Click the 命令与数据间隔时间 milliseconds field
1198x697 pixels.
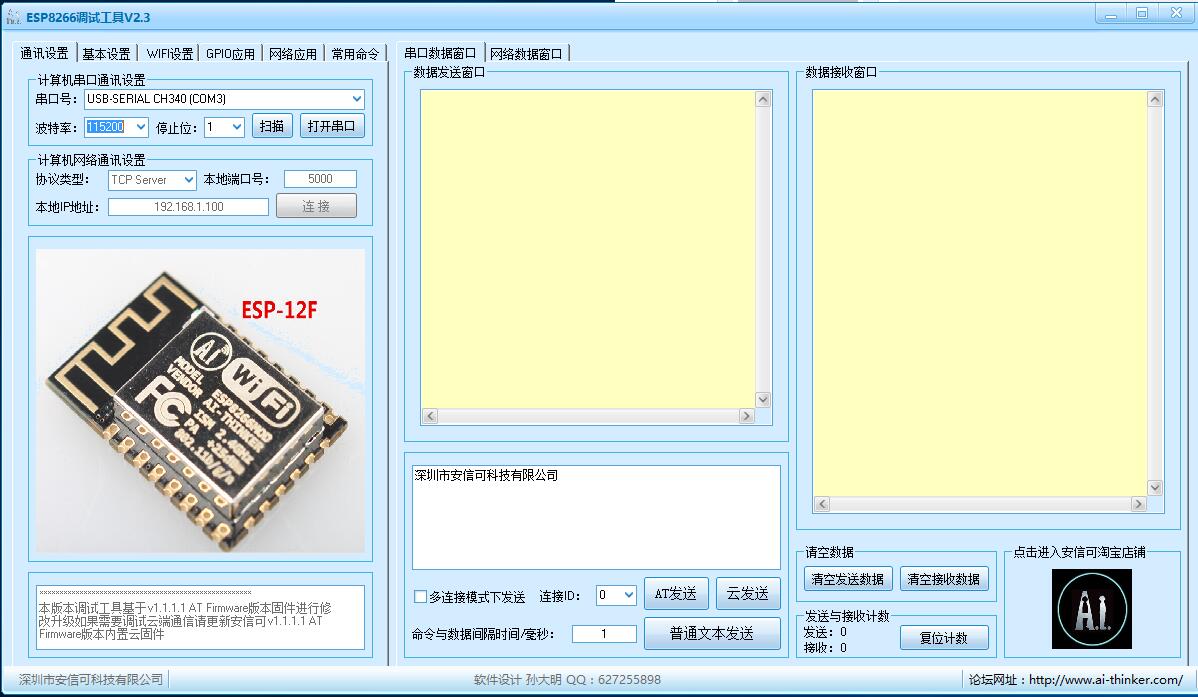[604, 634]
